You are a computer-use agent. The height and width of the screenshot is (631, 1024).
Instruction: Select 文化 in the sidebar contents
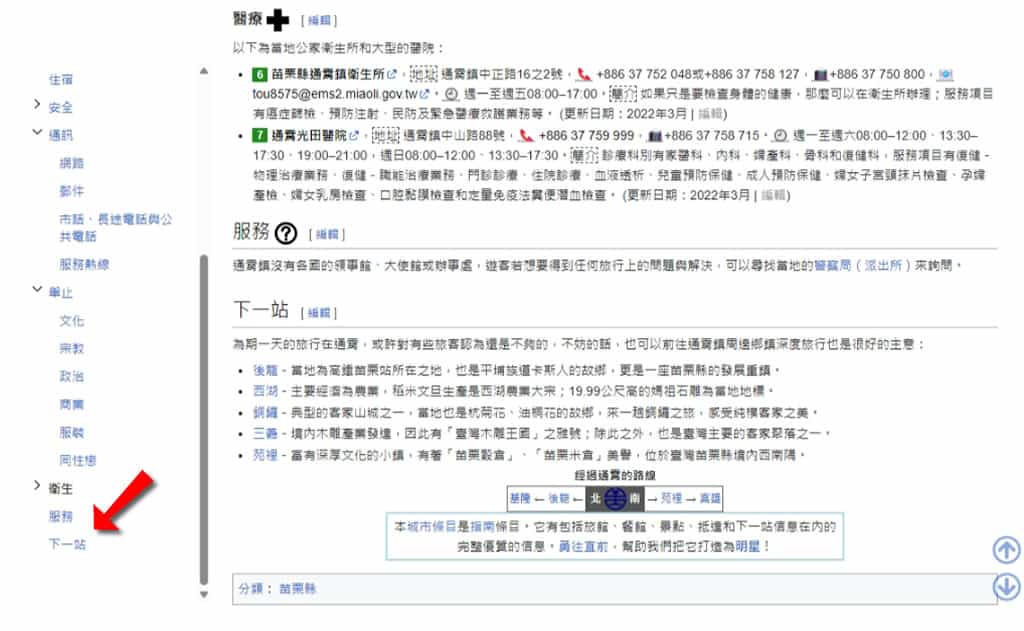[x=72, y=321]
